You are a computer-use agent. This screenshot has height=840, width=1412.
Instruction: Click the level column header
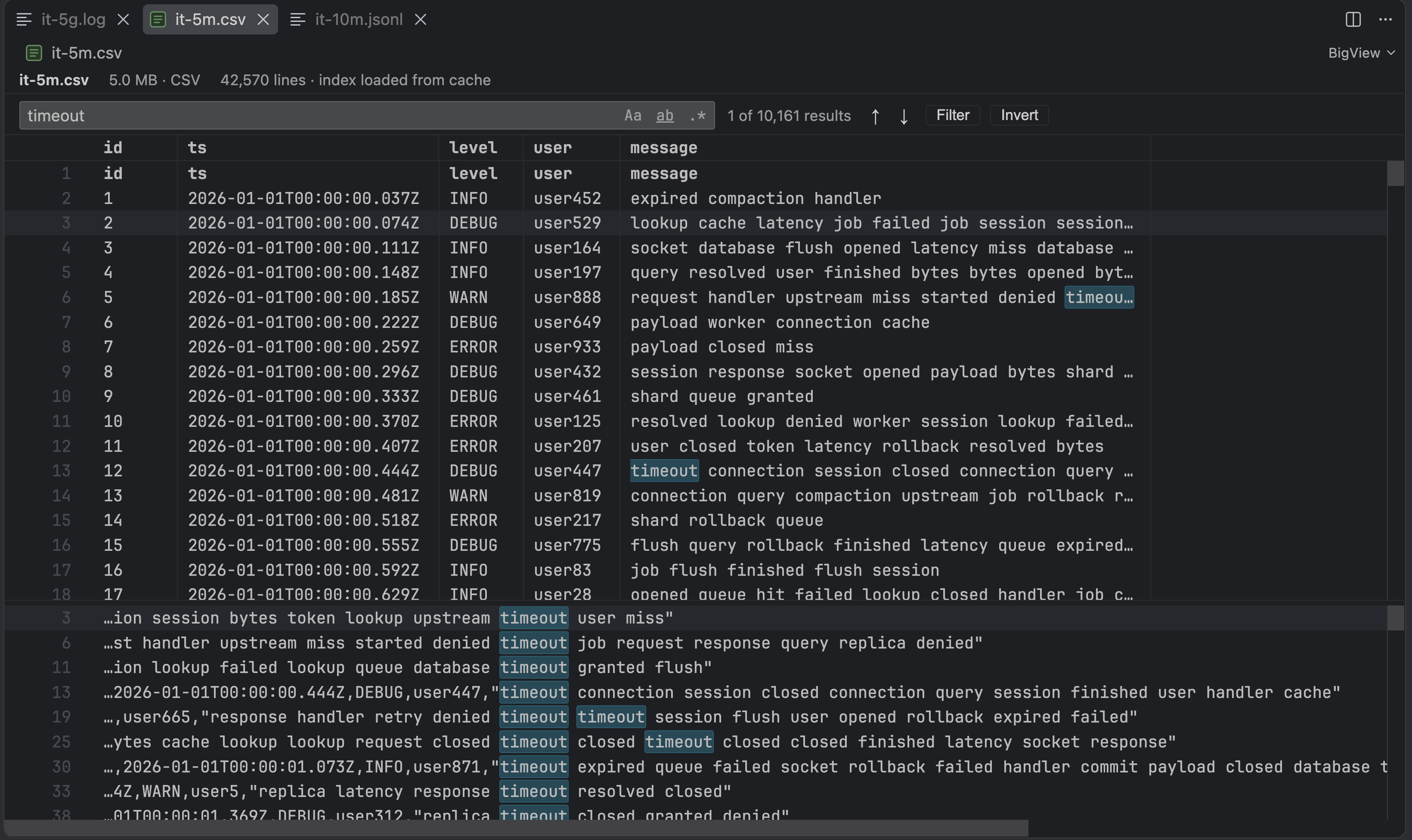click(473, 148)
